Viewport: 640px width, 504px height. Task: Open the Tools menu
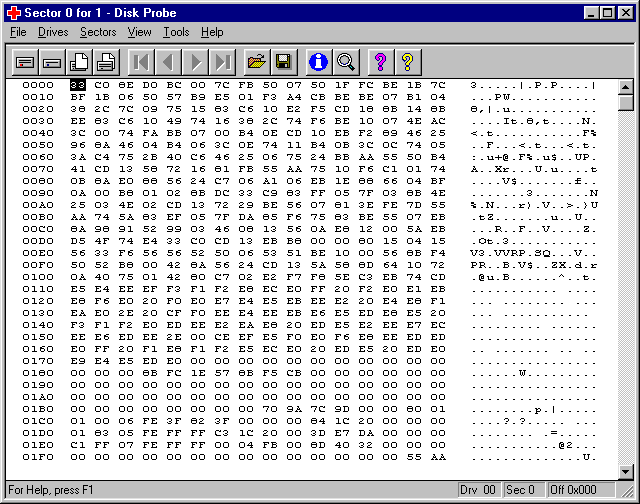pos(176,32)
